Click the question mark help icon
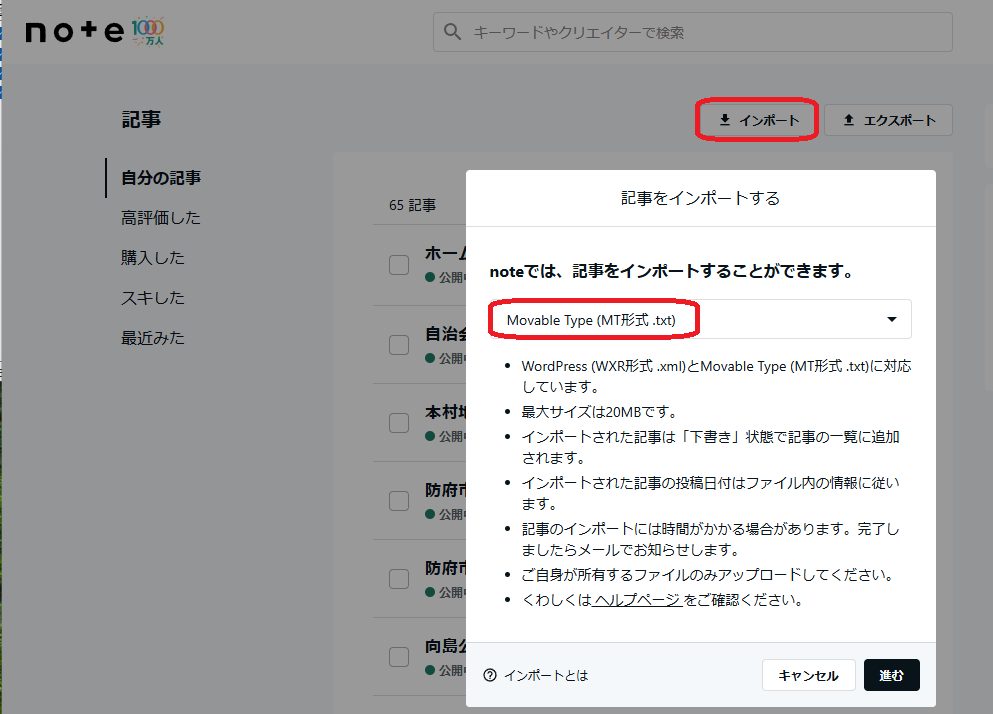The height and width of the screenshot is (714, 993). tap(490, 675)
